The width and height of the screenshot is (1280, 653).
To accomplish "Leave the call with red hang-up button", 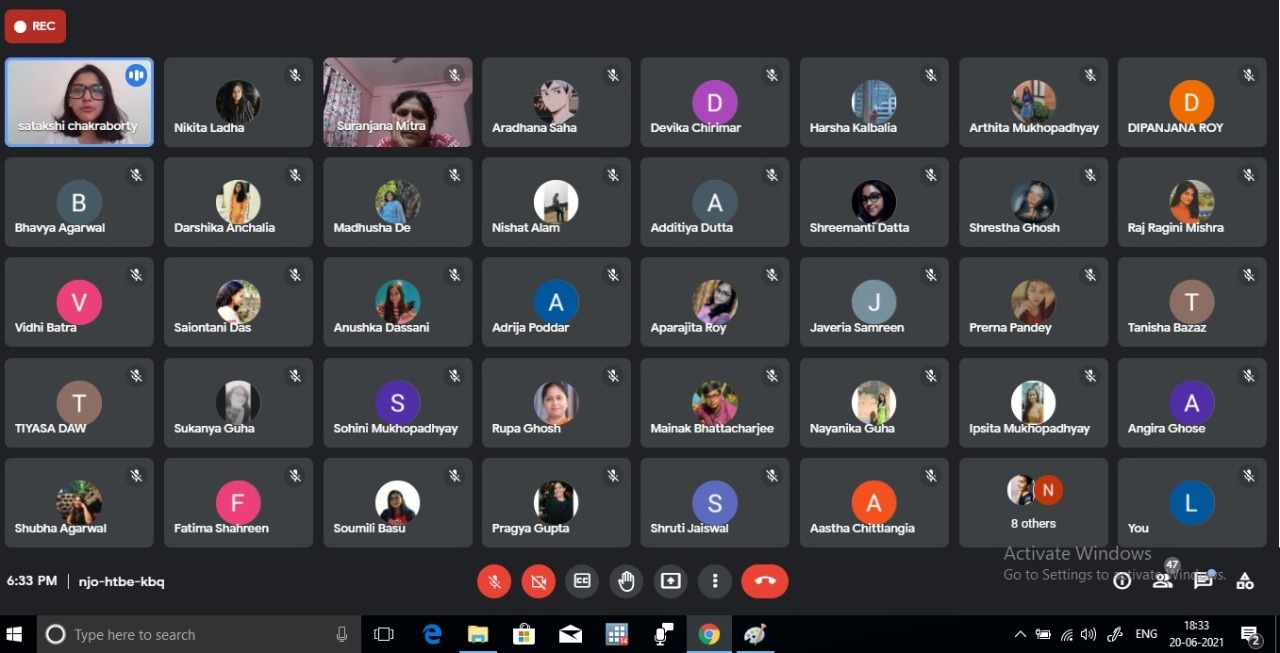I will click(765, 581).
